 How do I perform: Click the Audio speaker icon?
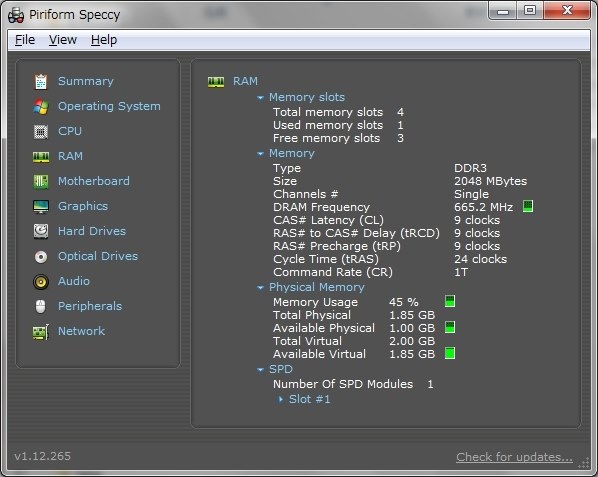[x=41, y=282]
